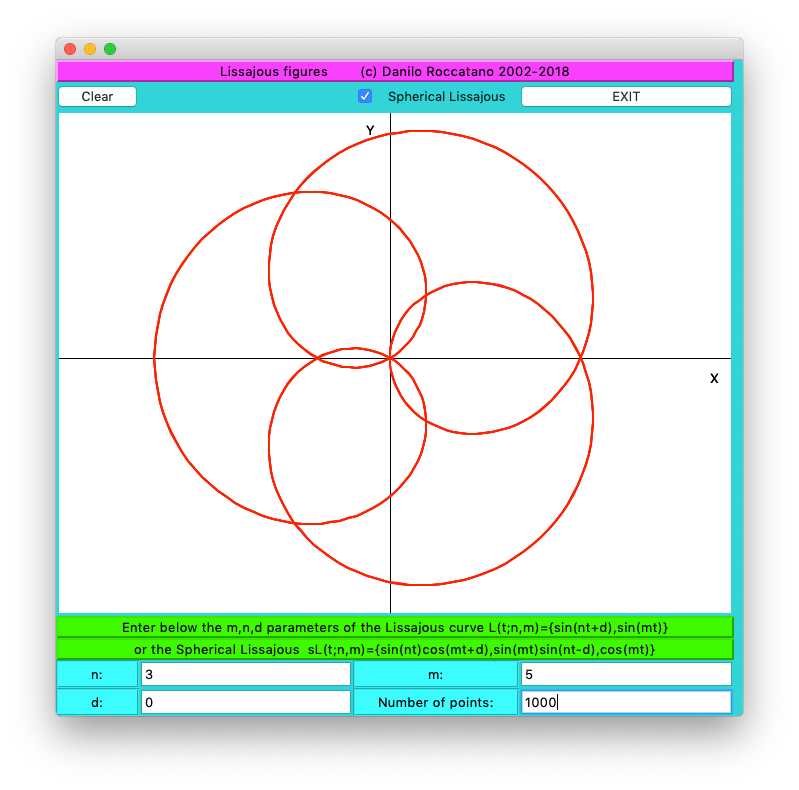Close the window with the red button

pyautogui.click(x=70, y=49)
